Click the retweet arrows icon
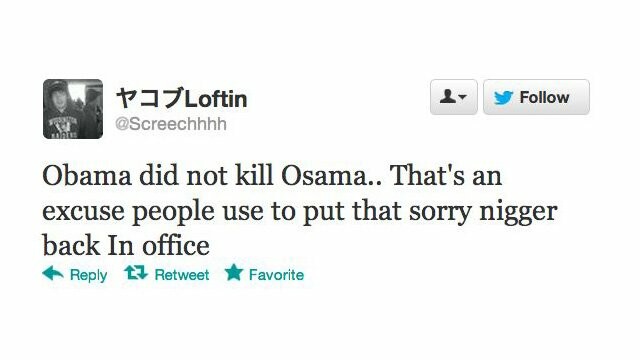The image size is (640, 360). pyautogui.click(x=136, y=273)
